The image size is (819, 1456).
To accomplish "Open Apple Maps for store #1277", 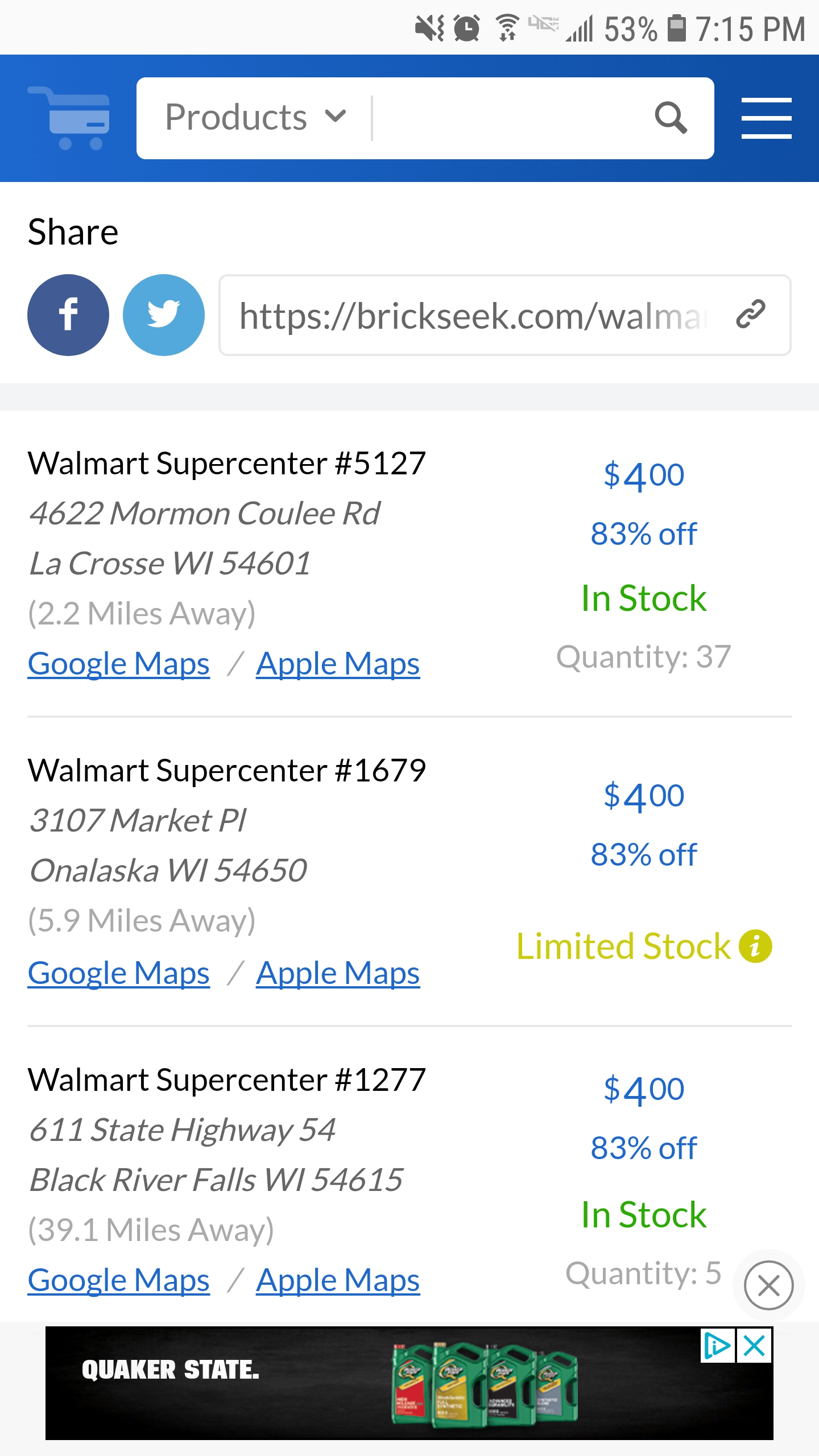I will click(338, 1280).
